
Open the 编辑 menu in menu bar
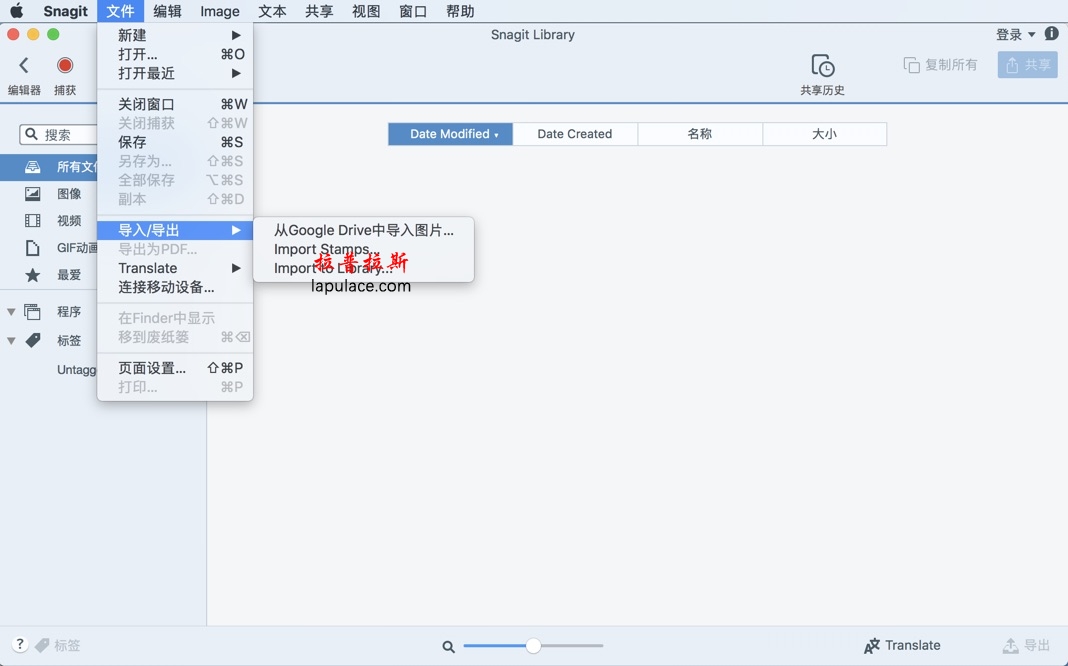coord(167,11)
